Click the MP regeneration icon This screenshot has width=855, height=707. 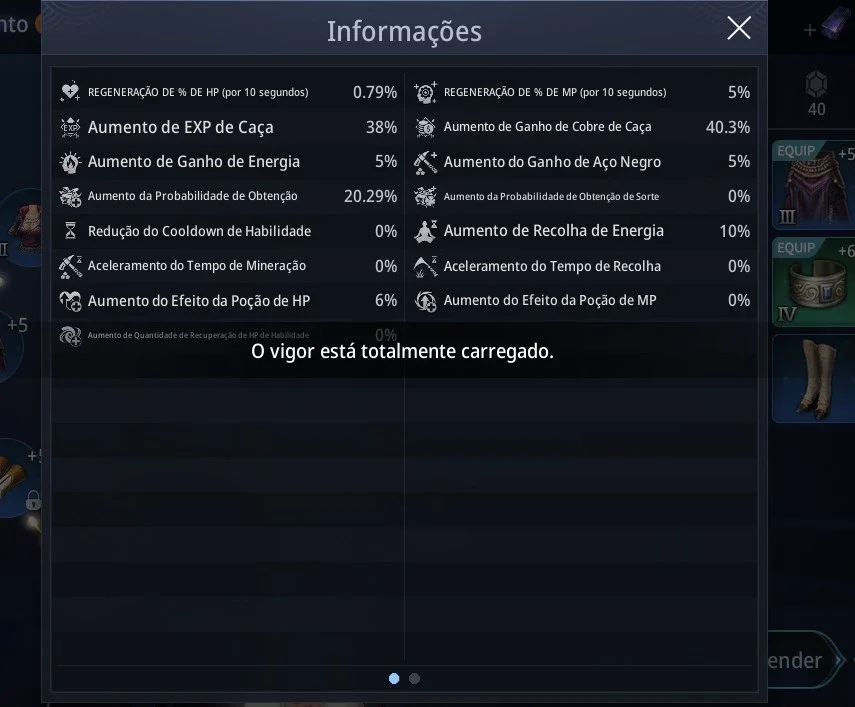(x=425, y=92)
